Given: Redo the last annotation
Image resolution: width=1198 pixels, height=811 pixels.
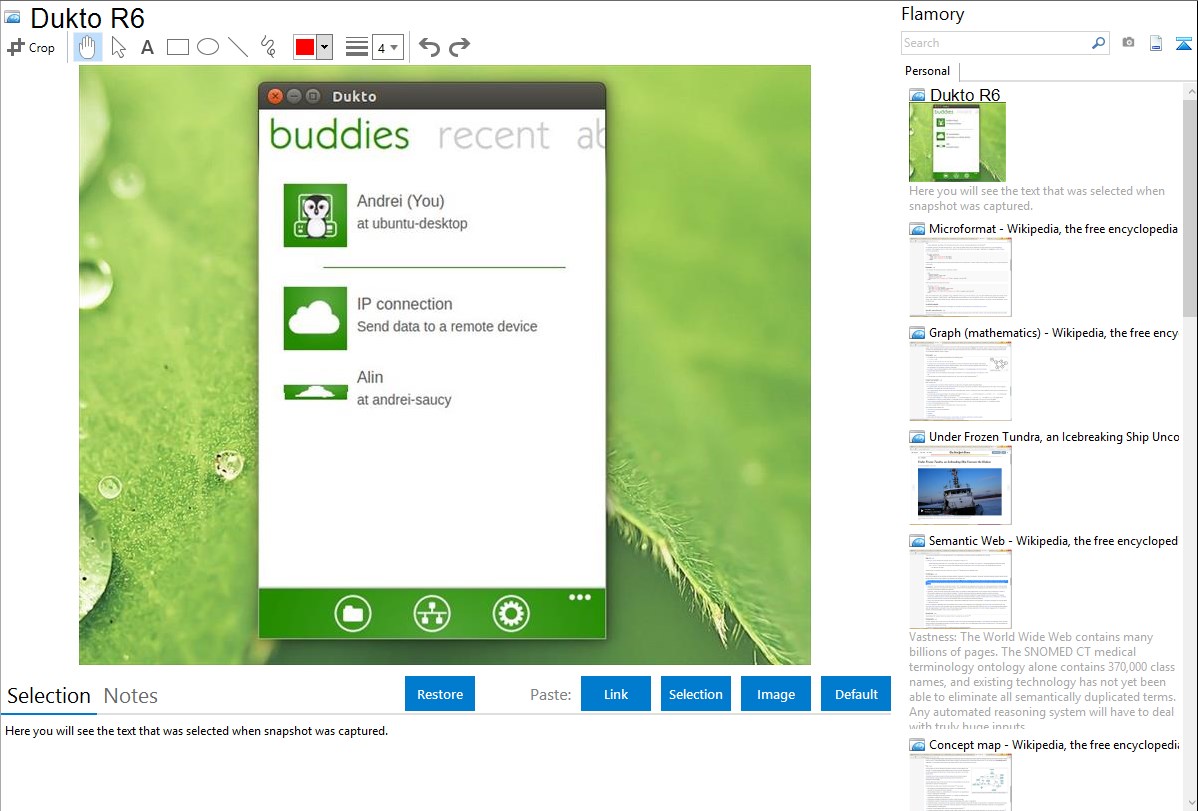Looking at the screenshot, I should click(x=459, y=47).
